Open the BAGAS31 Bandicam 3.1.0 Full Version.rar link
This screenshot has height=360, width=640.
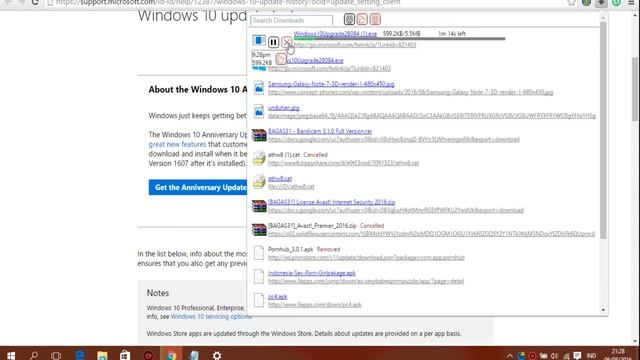pyautogui.click(x=320, y=131)
